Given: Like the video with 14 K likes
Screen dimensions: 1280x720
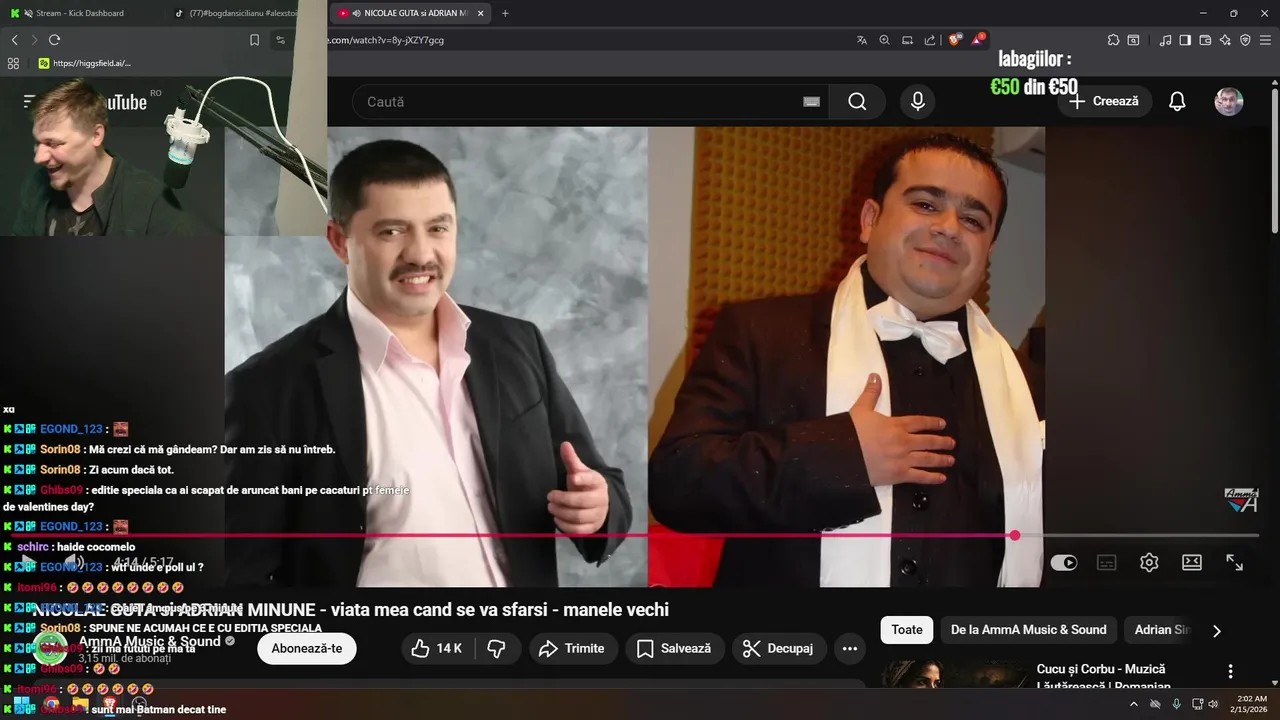Looking at the screenshot, I should pos(438,649).
